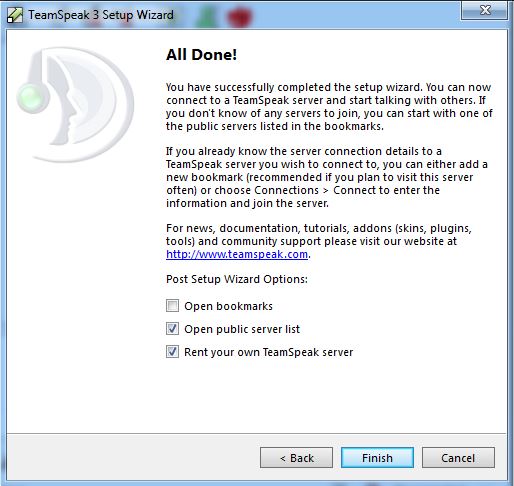Uncheck Rent your own TeamSpeak server
Image resolution: width=514 pixels, height=486 pixels.
(172, 352)
